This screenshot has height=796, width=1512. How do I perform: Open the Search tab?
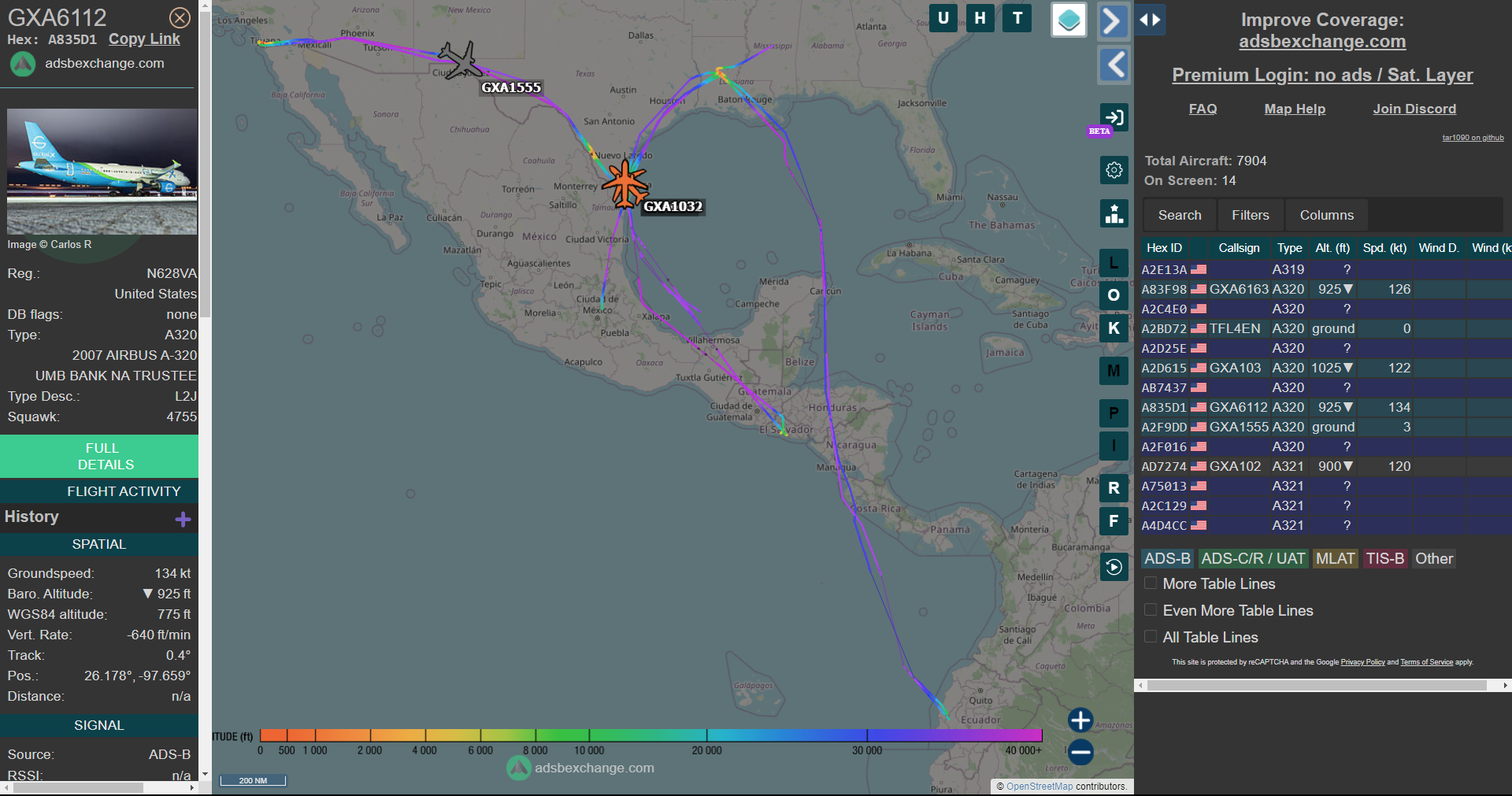1180,215
